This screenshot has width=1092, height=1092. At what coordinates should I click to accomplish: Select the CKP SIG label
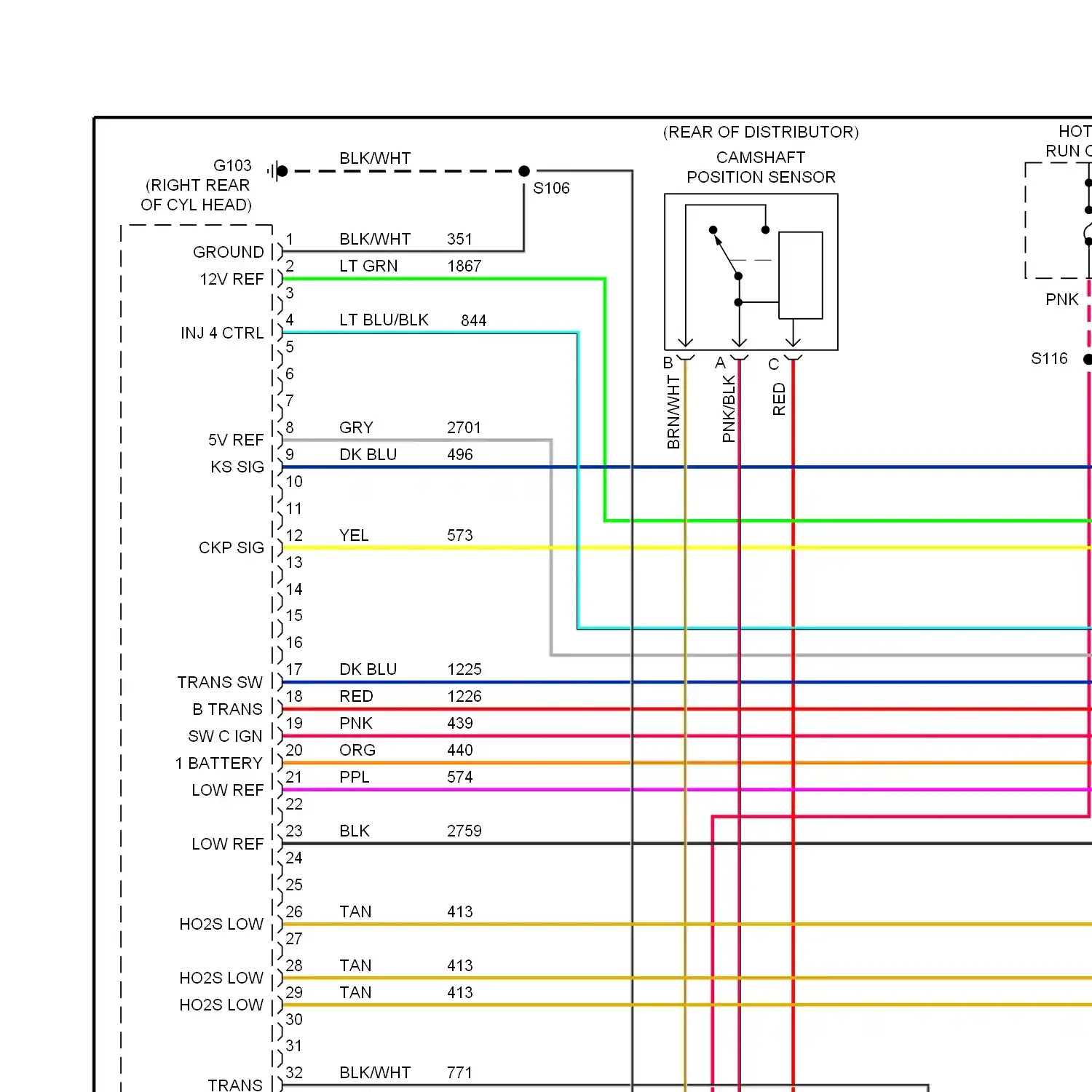(x=232, y=548)
